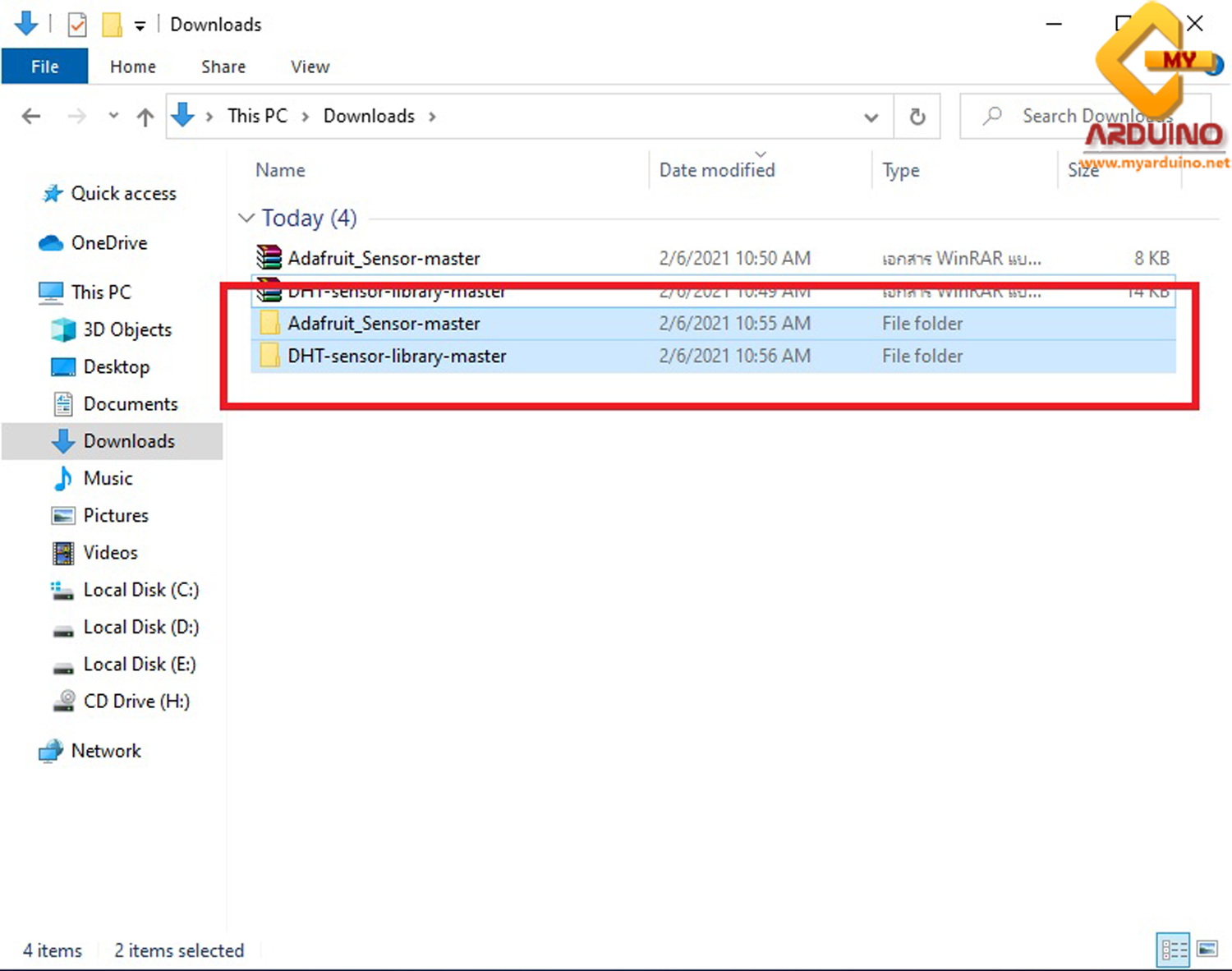The height and width of the screenshot is (971, 1232).
Task: Refresh the Downloads folder view
Action: pyautogui.click(x=917, y=117)
